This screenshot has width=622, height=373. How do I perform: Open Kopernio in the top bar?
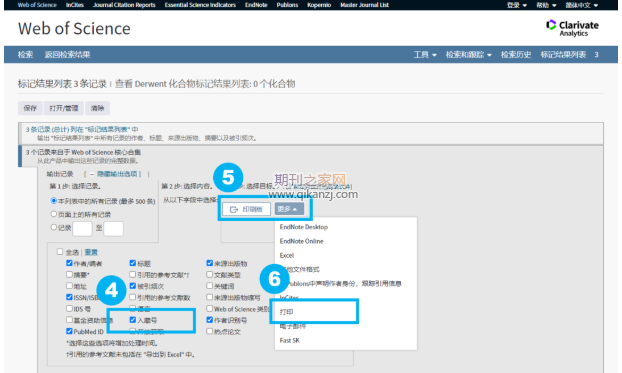coord(319,5)
